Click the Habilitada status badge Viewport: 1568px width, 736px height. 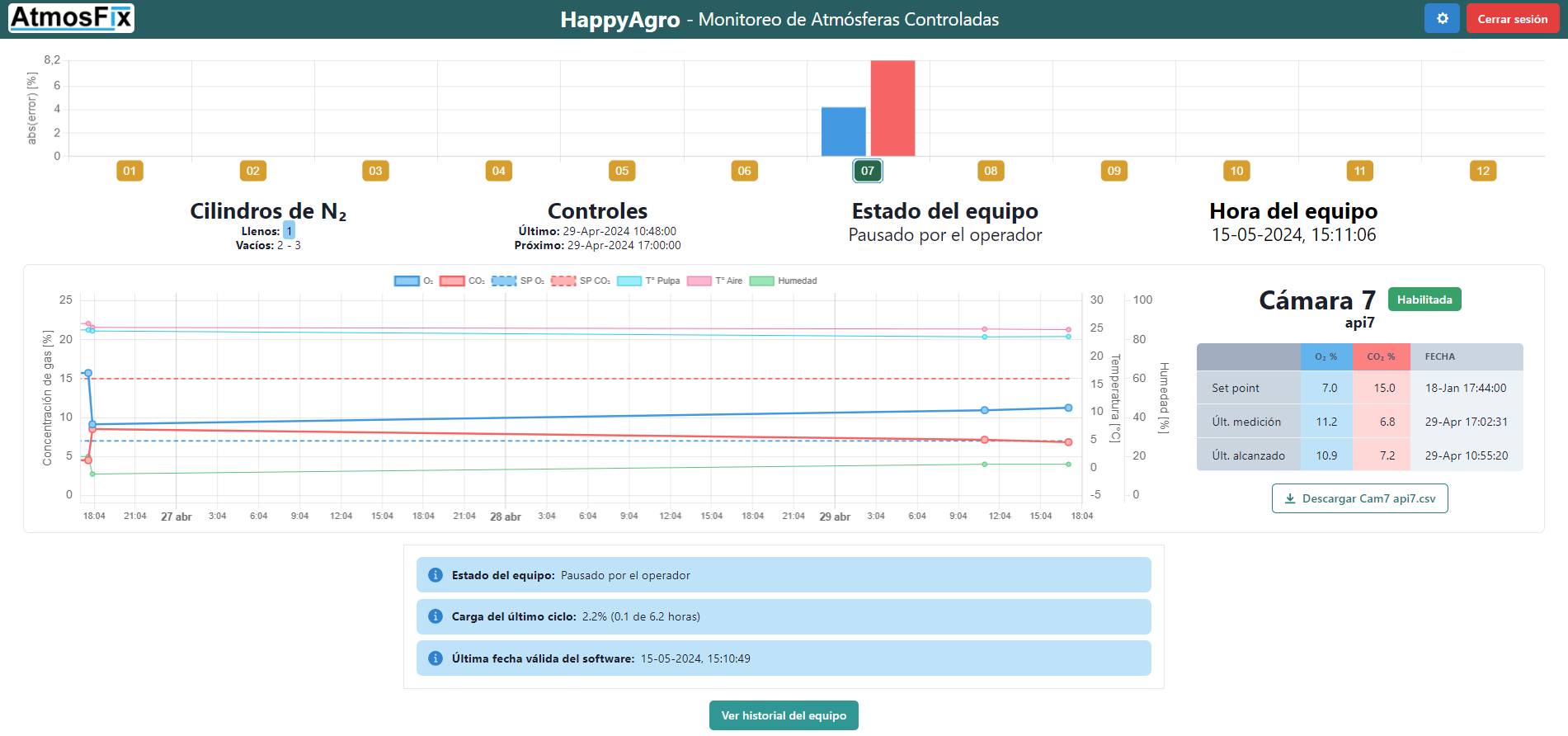[x=1424, y=300]
